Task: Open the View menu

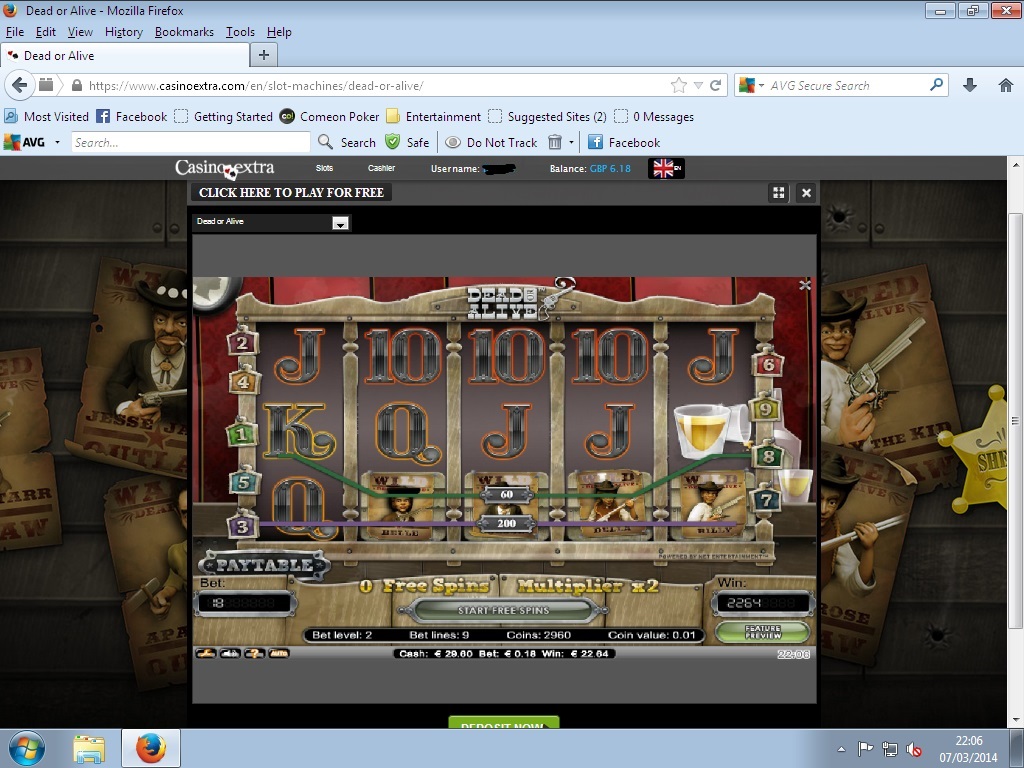Action: pyautogui.click(x=80, y=32)
